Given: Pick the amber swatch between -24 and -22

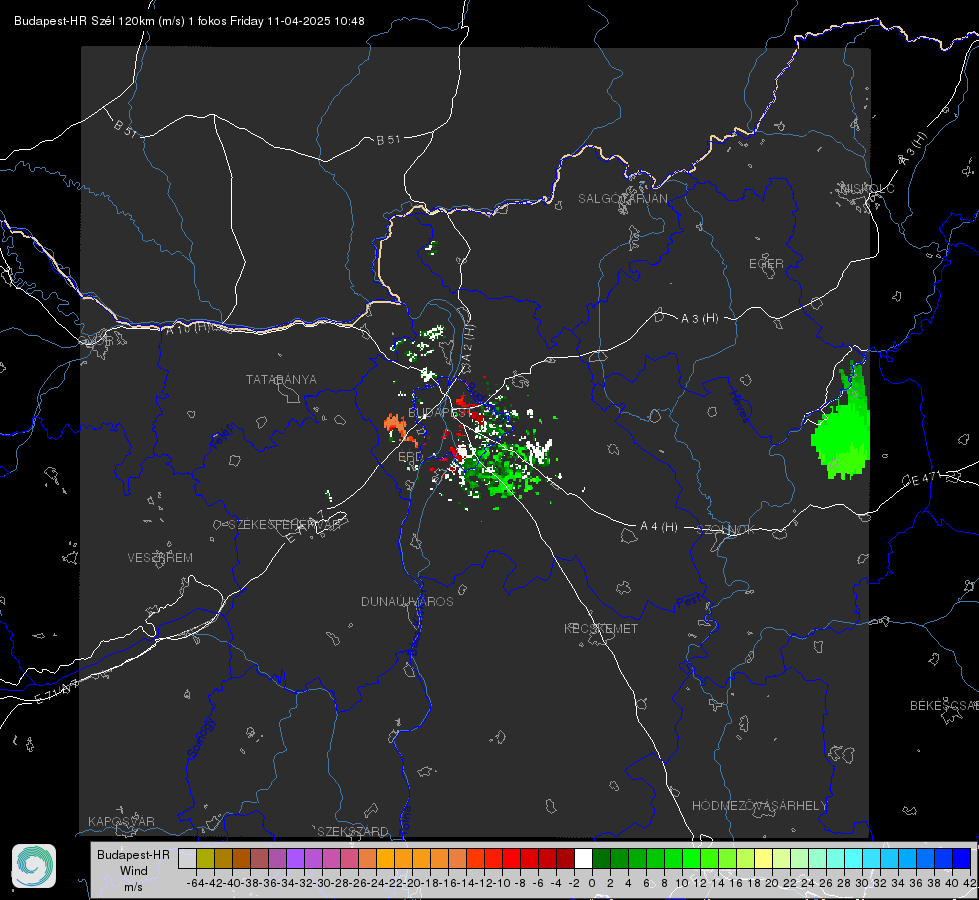Looking at the screenshot, I should click(x=386, y=858).
